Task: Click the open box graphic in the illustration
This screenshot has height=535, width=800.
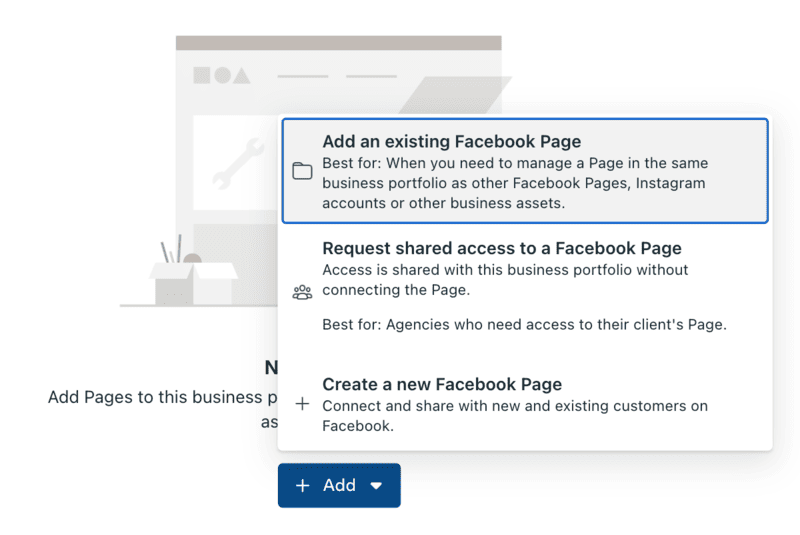Action: 194,283
